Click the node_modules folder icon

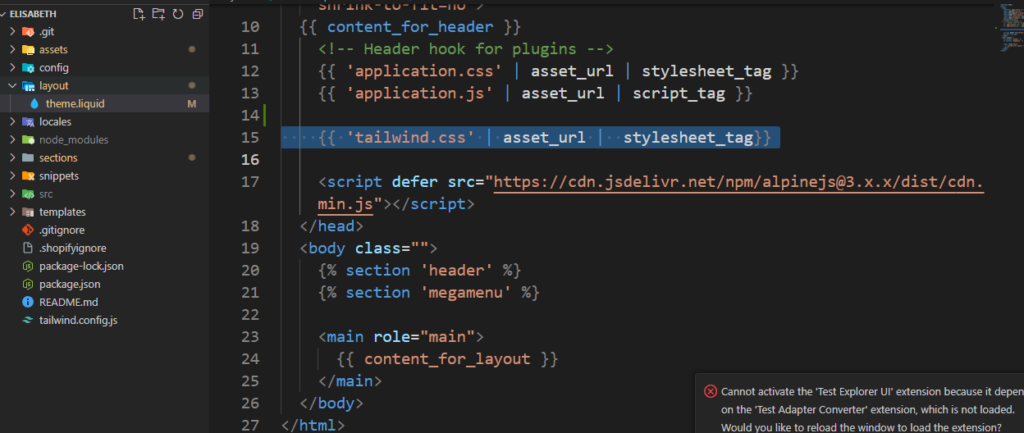27,140
